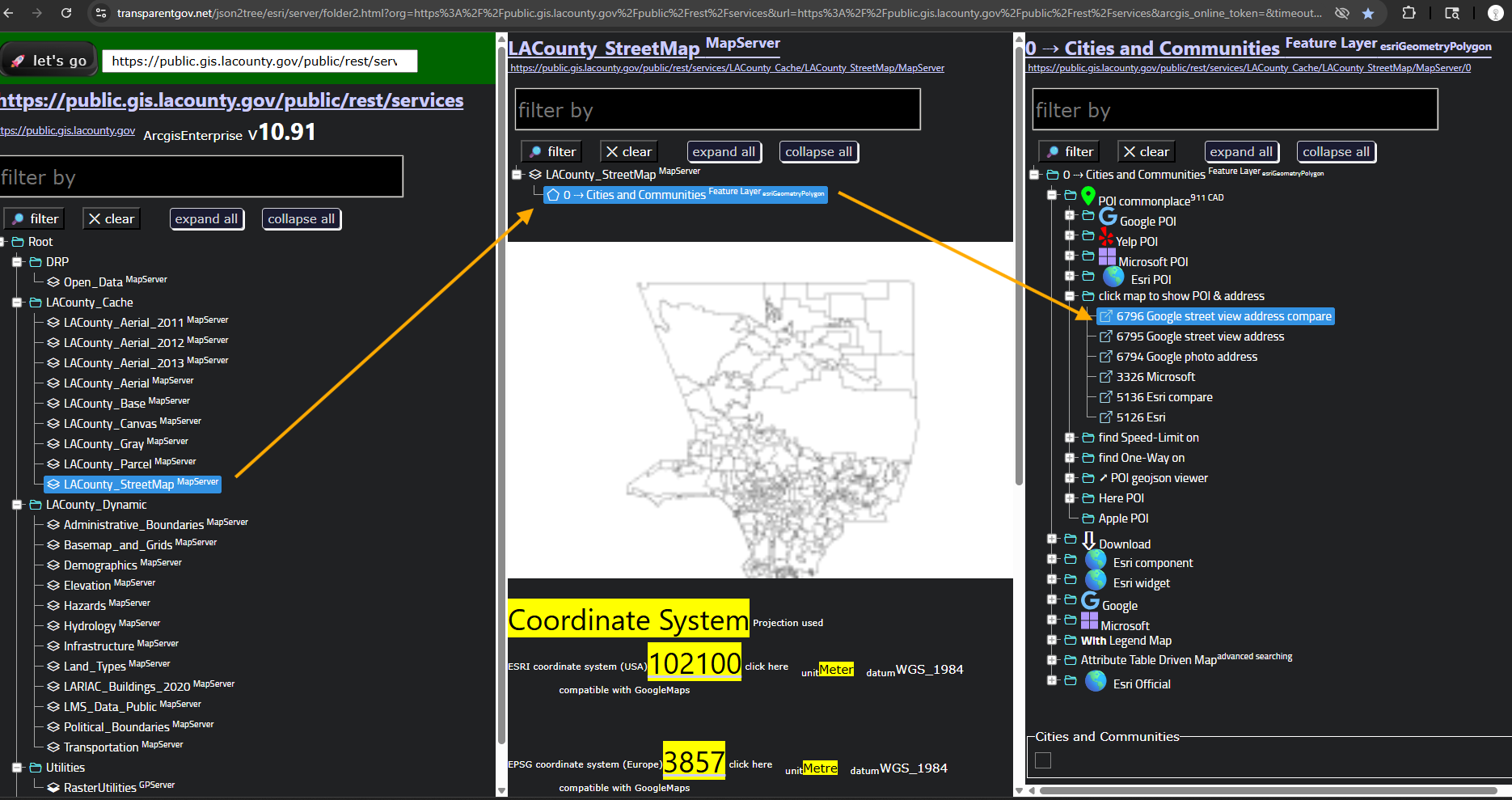Click filter by field in middle panel
Screen dimensions: 1512x800
(x=718, y=109)
